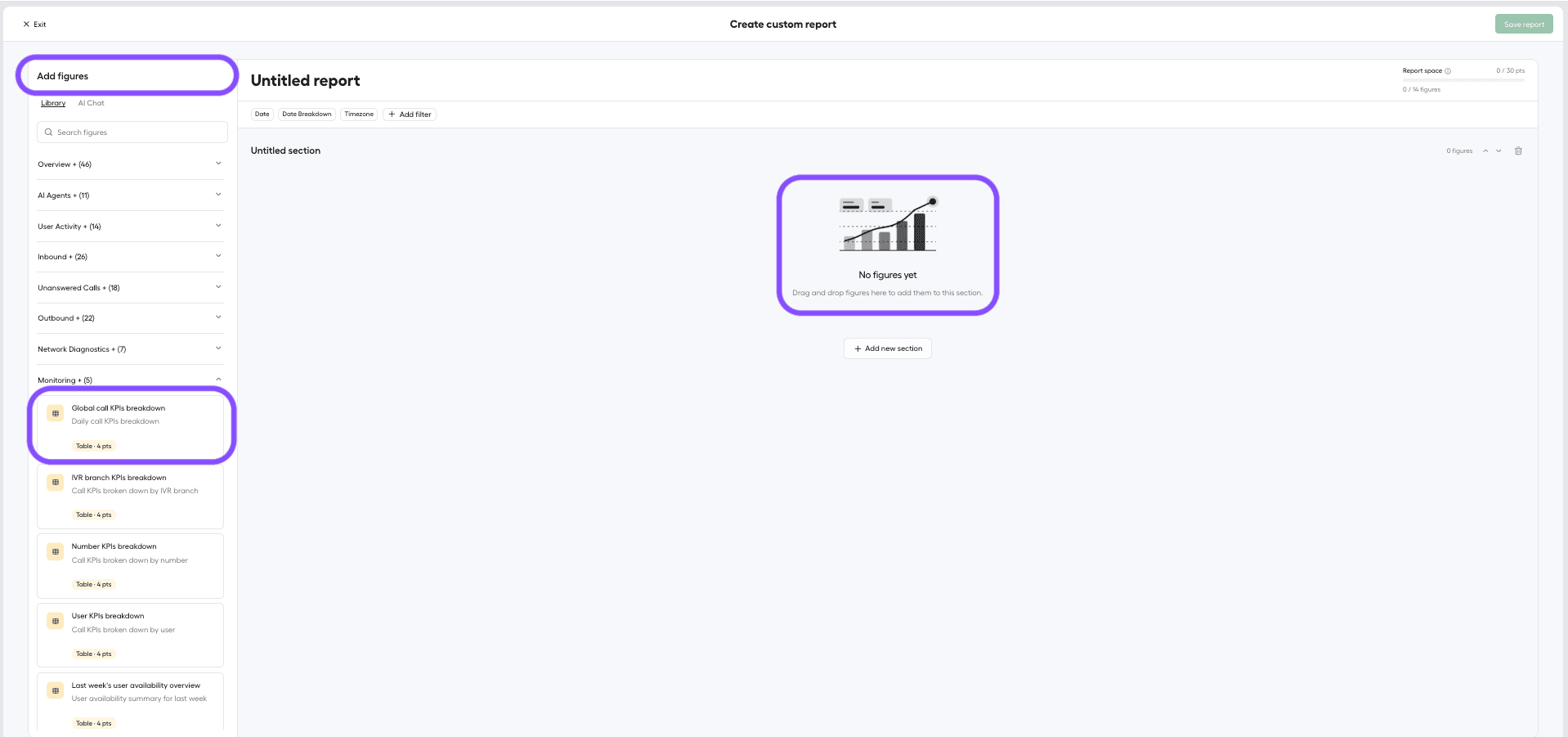Viewport: 1568px width, 737px height.
Task: Move section up with the up arrow
Action: point(1485,151)
